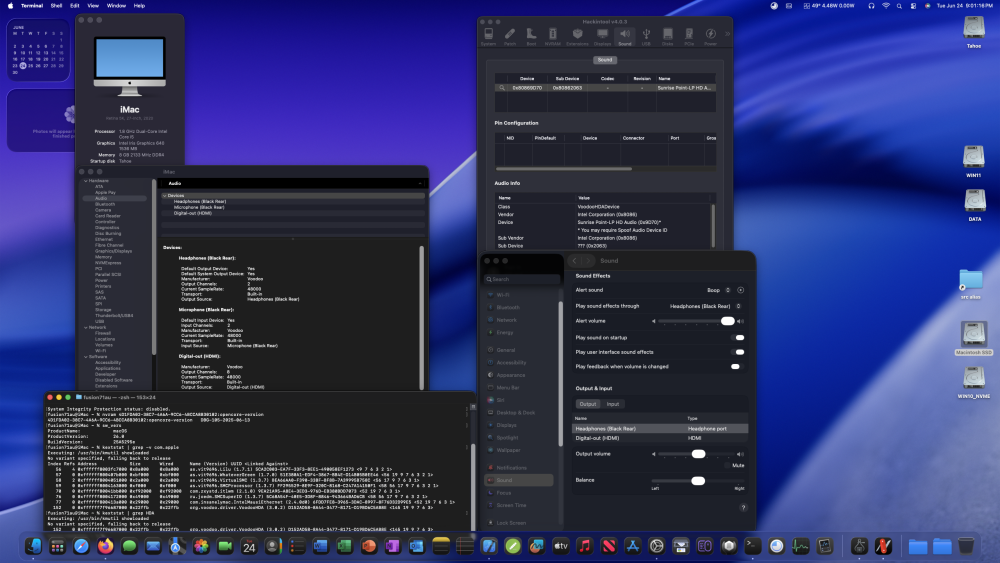Image resolution: width=1000 pixels, height=563 pixels.
Task: Open Sound settings help question mark
Action: tap(743, 508)
